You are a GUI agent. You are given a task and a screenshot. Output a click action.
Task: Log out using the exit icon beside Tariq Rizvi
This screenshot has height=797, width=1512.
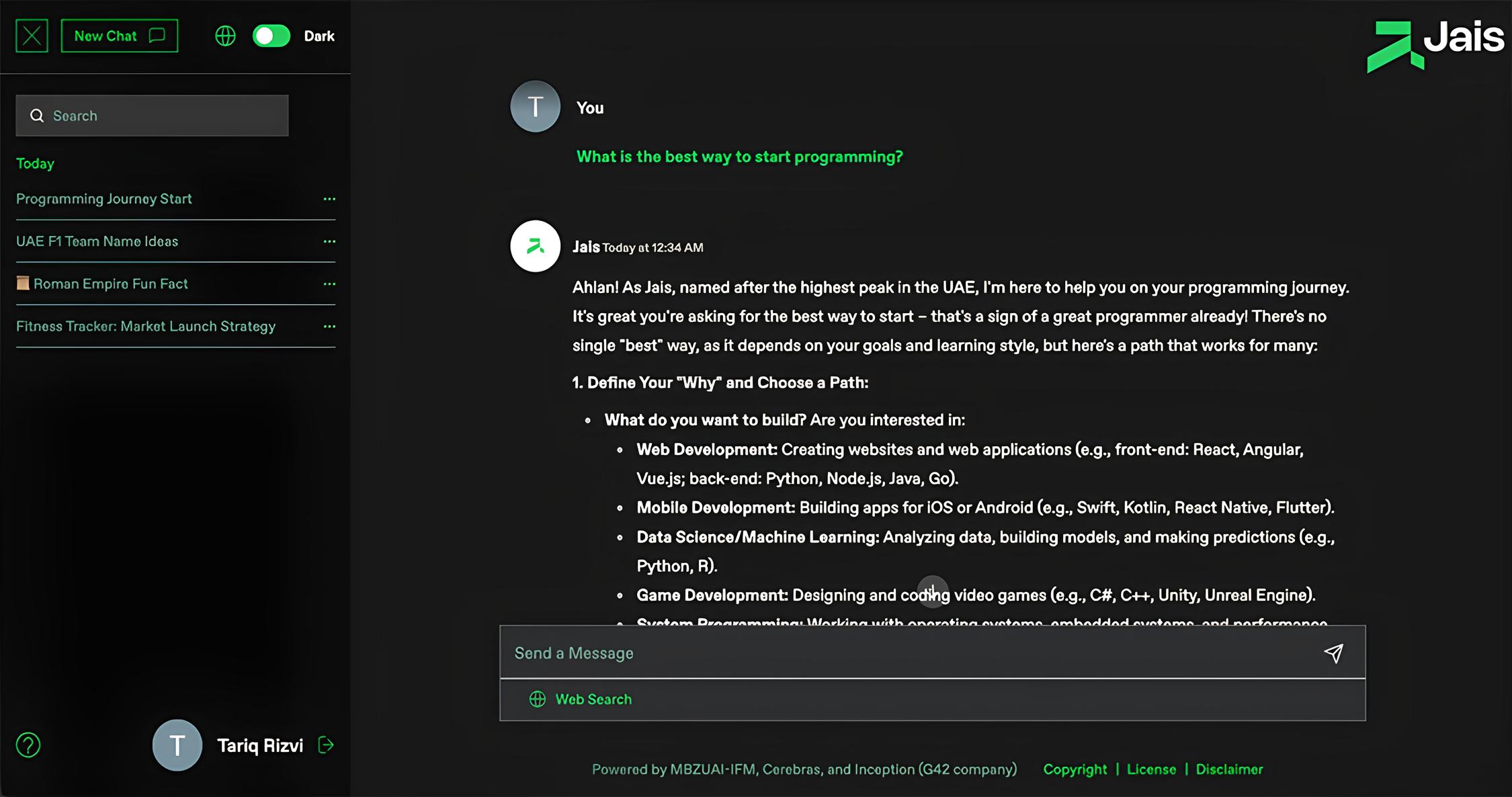click(326, 745)
